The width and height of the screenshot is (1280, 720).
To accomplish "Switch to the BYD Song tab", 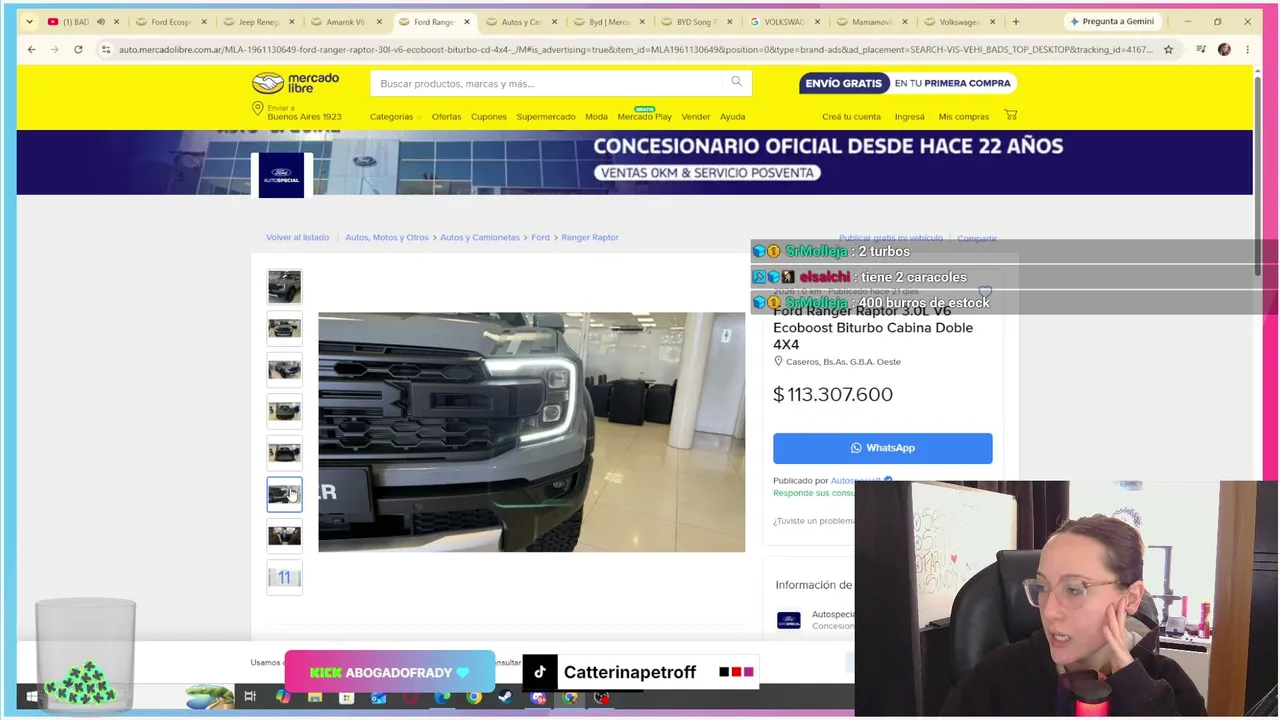I will [695, 21].
